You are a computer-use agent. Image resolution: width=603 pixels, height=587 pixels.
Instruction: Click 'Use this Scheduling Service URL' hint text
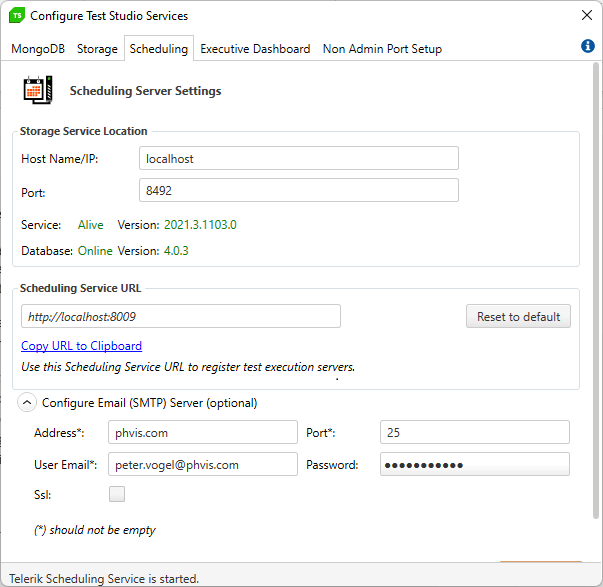click(x=188, y=367)
